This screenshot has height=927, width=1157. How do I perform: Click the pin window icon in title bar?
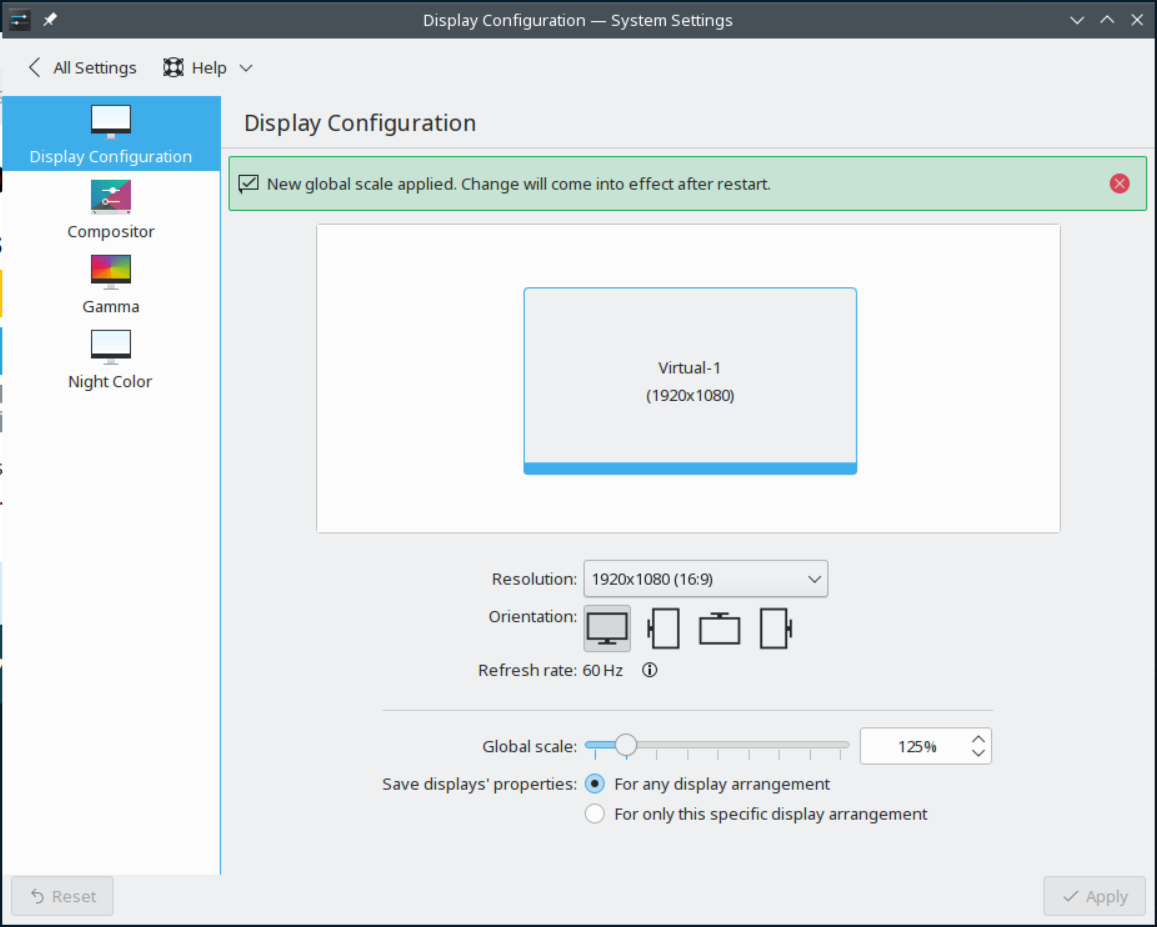tap(49, 20)
